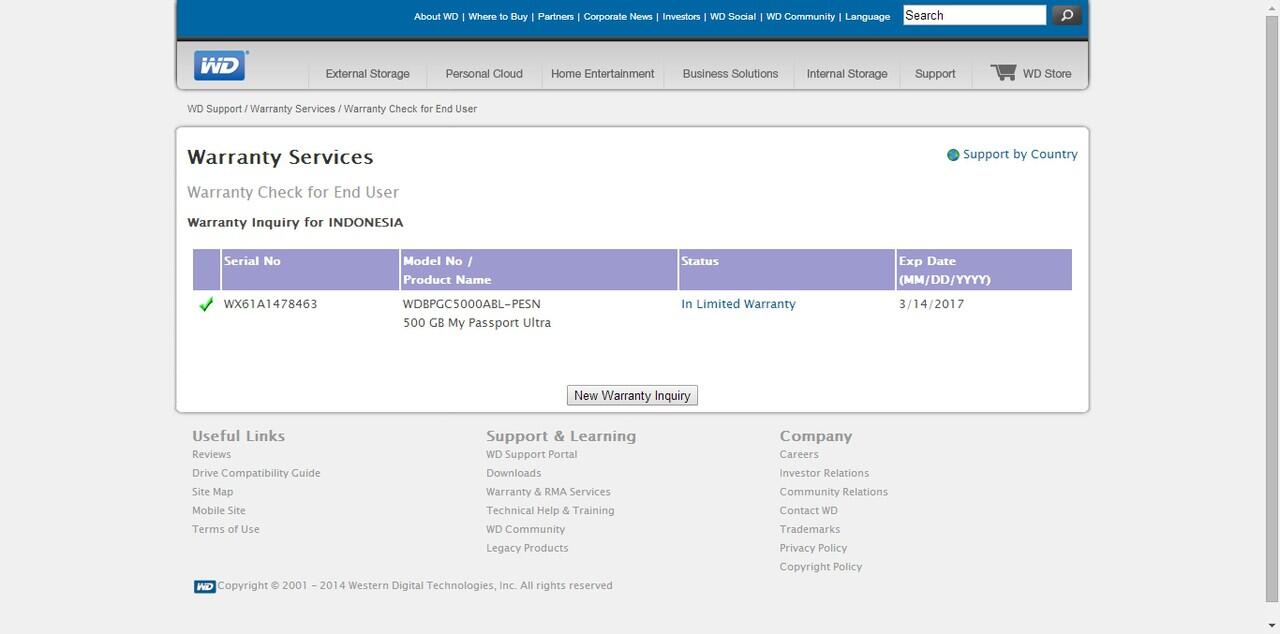Open Legacy Products link
This screenshot has width=1280, height=634.
coord(527,548)
